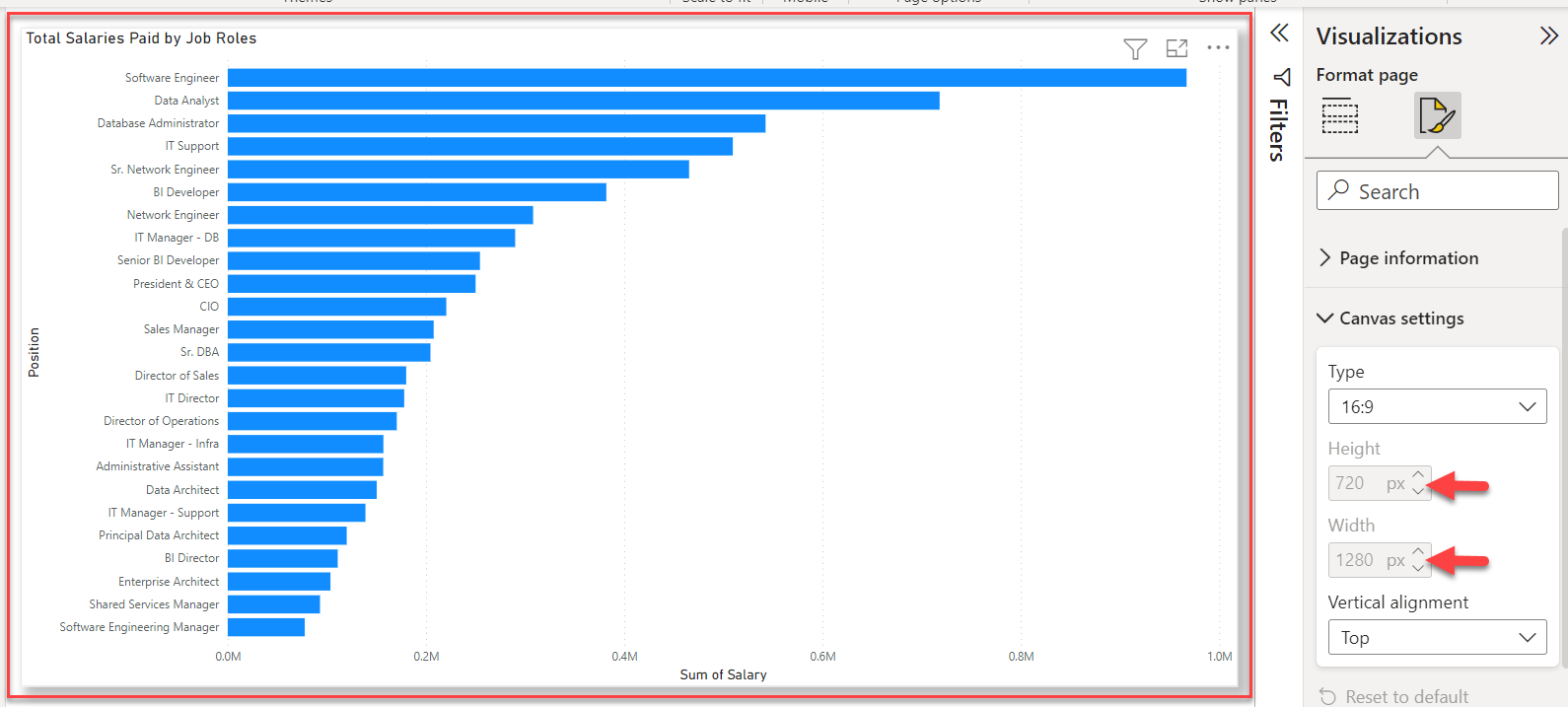
Task: Select the Enterprise Architect bar
Action: click(x=279, y=582)
